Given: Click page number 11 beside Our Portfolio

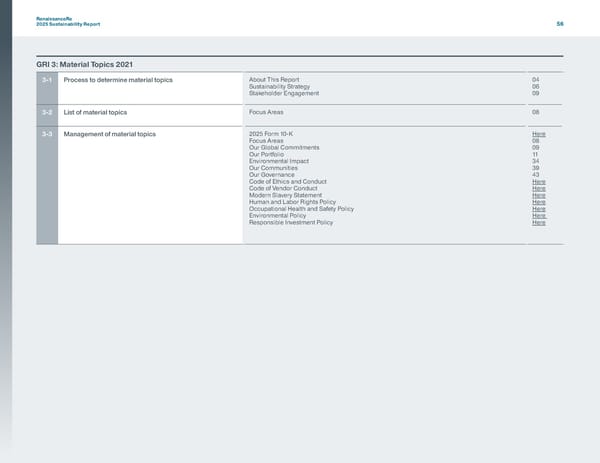Looking at the screenshot, I should tap(535, 155).
